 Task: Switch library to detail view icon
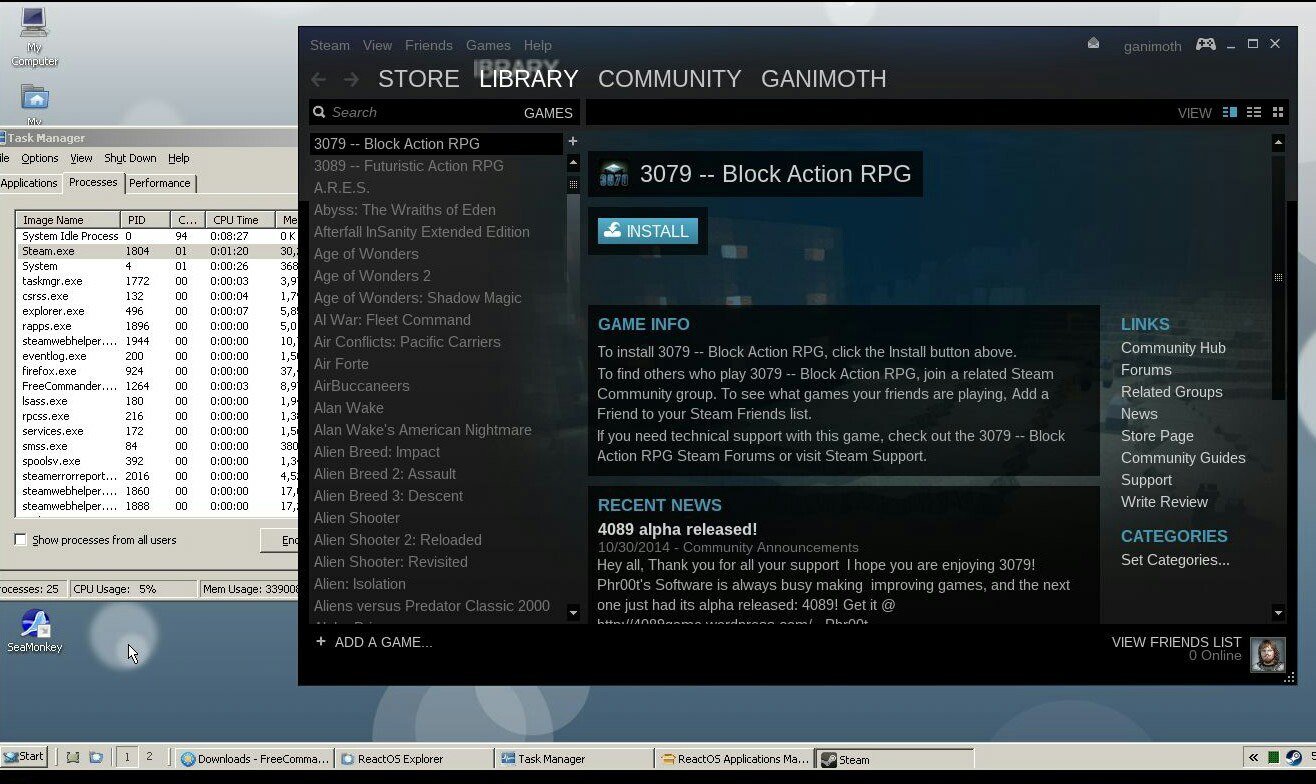click(x=1230, y=112)
